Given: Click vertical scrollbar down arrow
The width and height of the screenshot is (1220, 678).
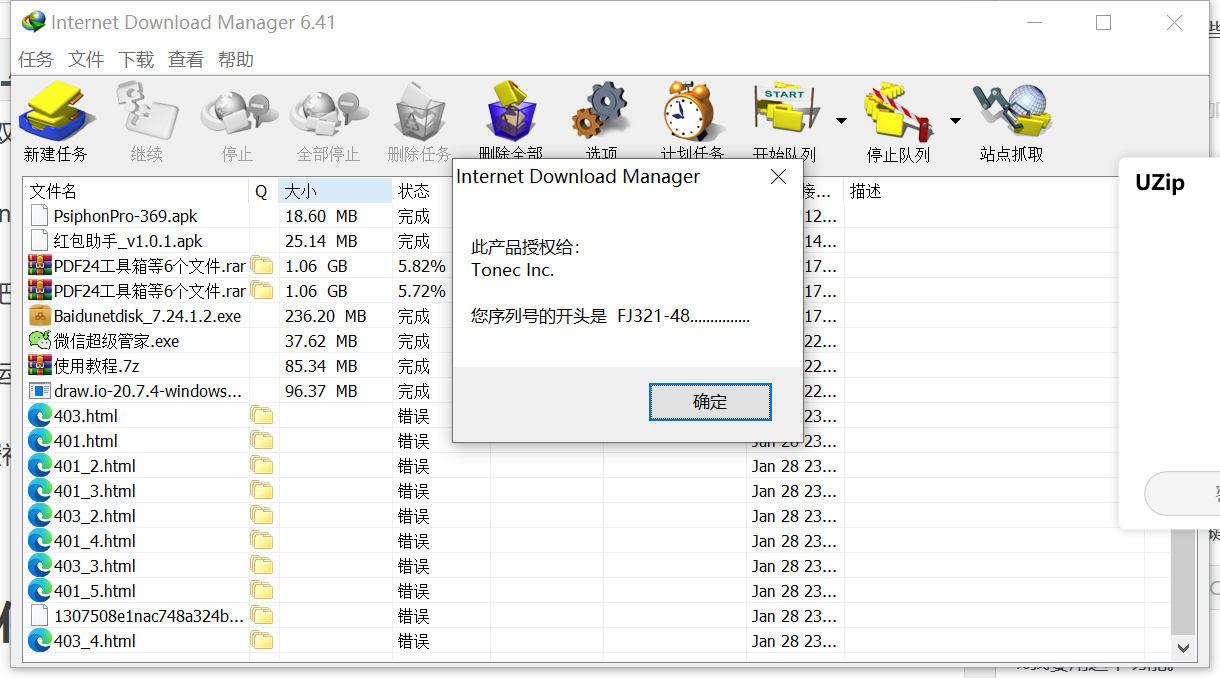Looking at the screenshot, I should (1185, 648).
